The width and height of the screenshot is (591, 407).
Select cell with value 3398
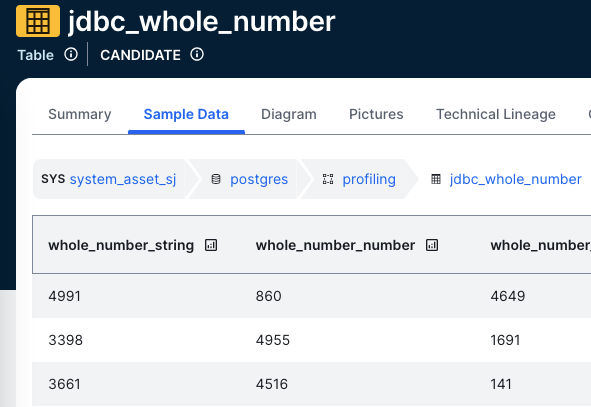click(x=66, y=340)
